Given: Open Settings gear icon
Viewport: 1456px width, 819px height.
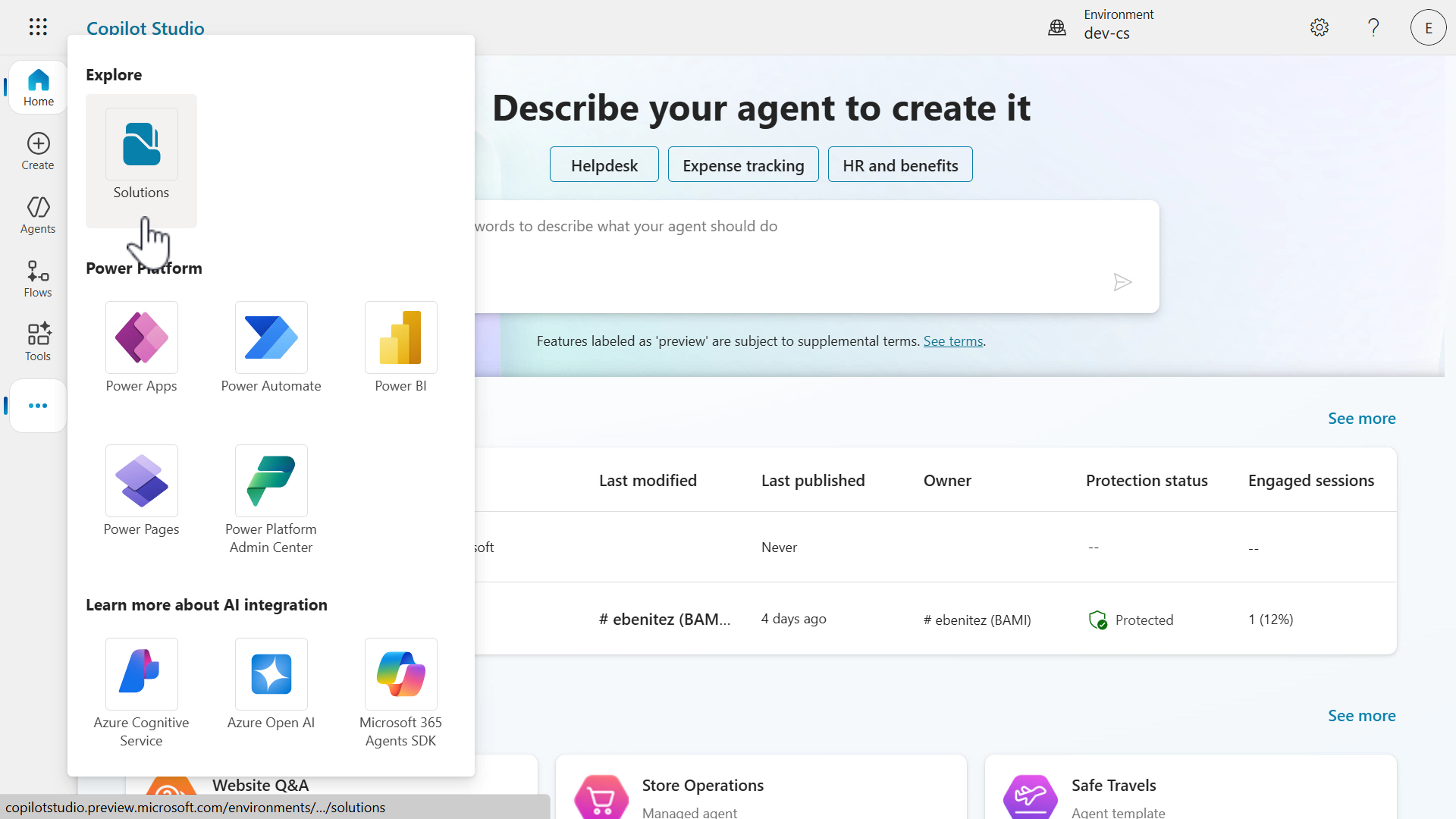Looking at the screenshot, I should coord(1319,27).
